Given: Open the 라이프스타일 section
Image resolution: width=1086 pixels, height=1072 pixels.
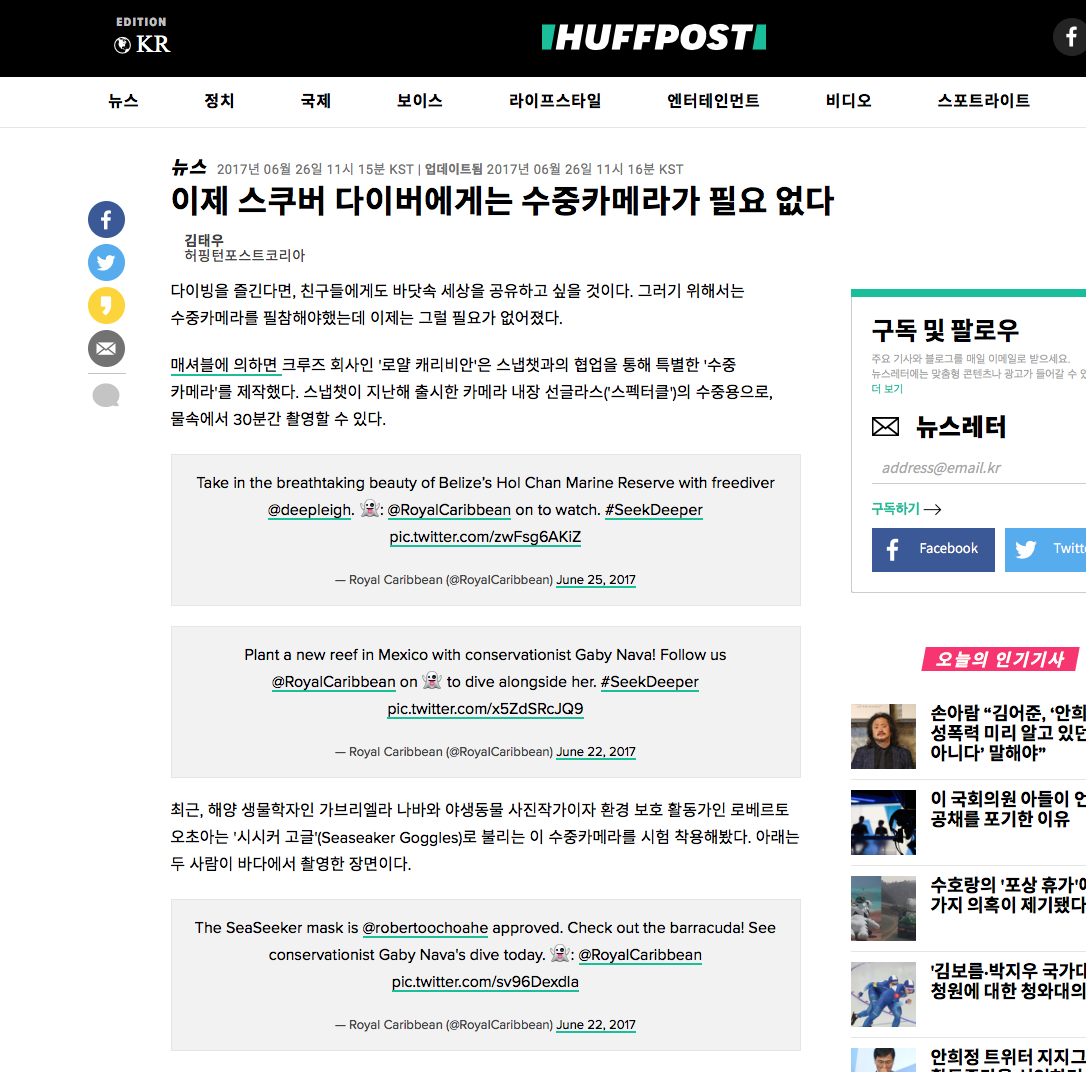Looking at the screenshot, I should (555, 101).
